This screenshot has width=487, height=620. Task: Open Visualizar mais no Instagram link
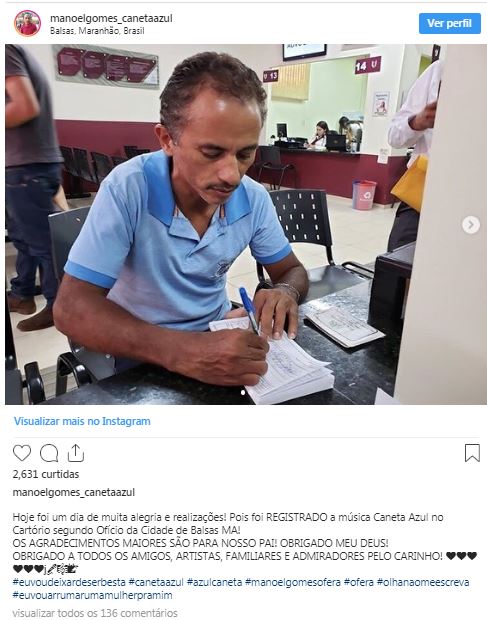pyautogui.click(x=82, y=421)
